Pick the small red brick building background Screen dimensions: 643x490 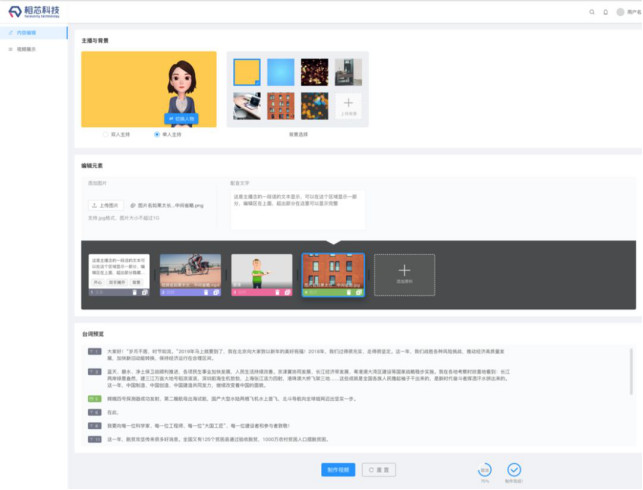click(280, 106)
